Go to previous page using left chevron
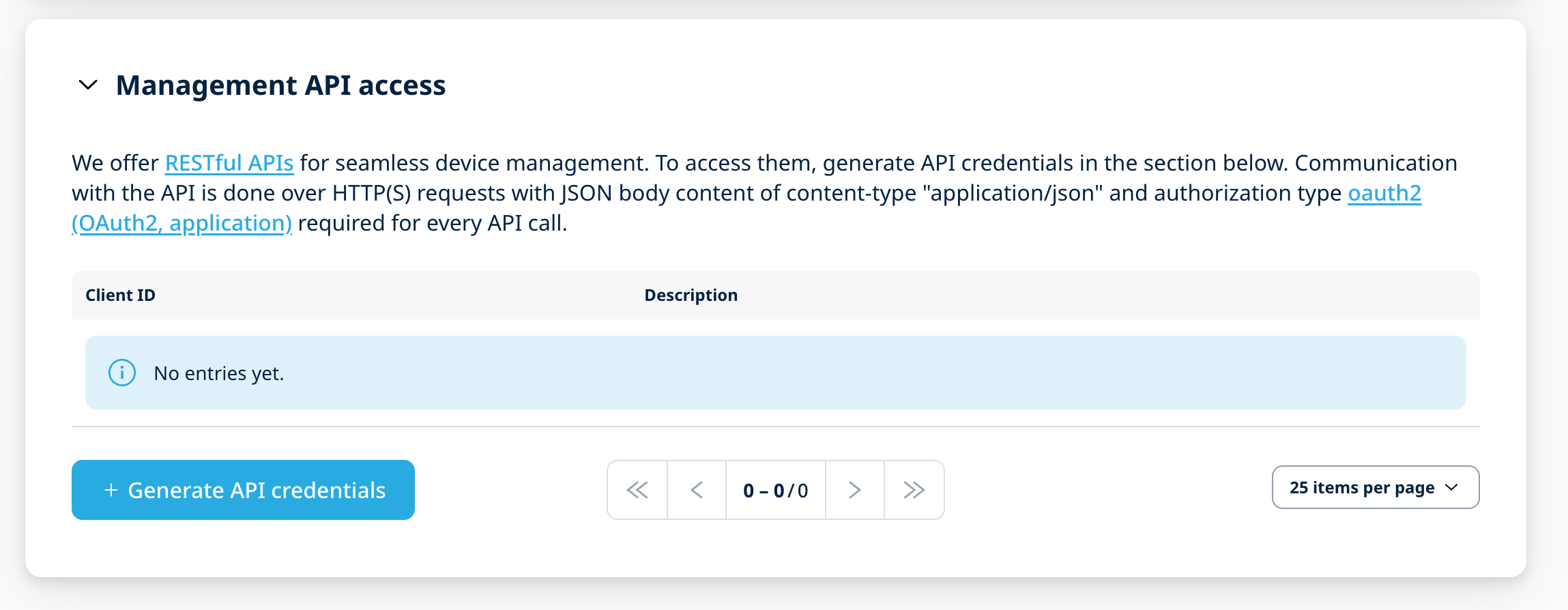1568x610 pixels. (697, 490)
